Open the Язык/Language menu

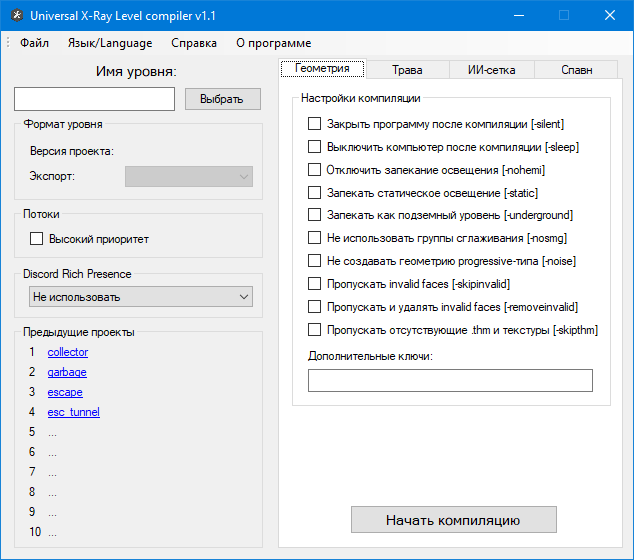(x=110, y=43)
